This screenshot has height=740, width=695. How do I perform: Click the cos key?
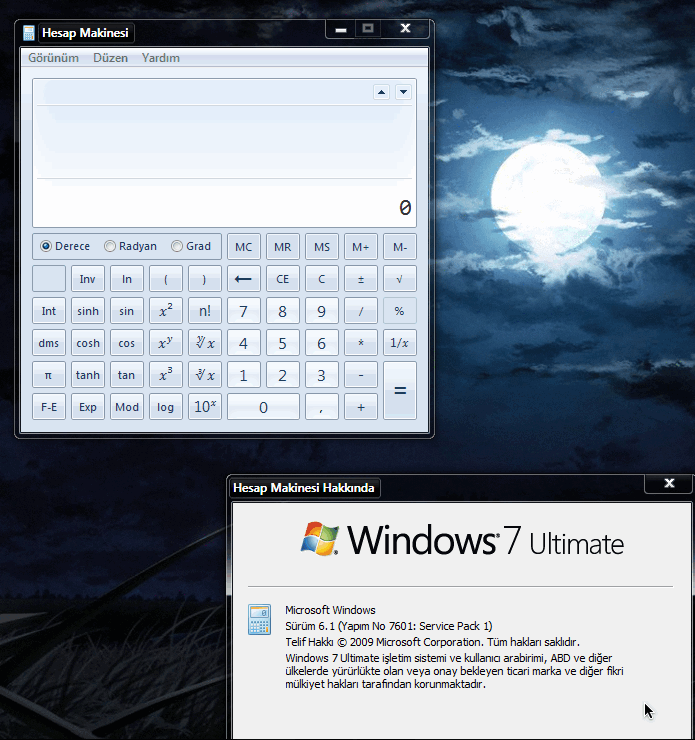coord(127,343)
